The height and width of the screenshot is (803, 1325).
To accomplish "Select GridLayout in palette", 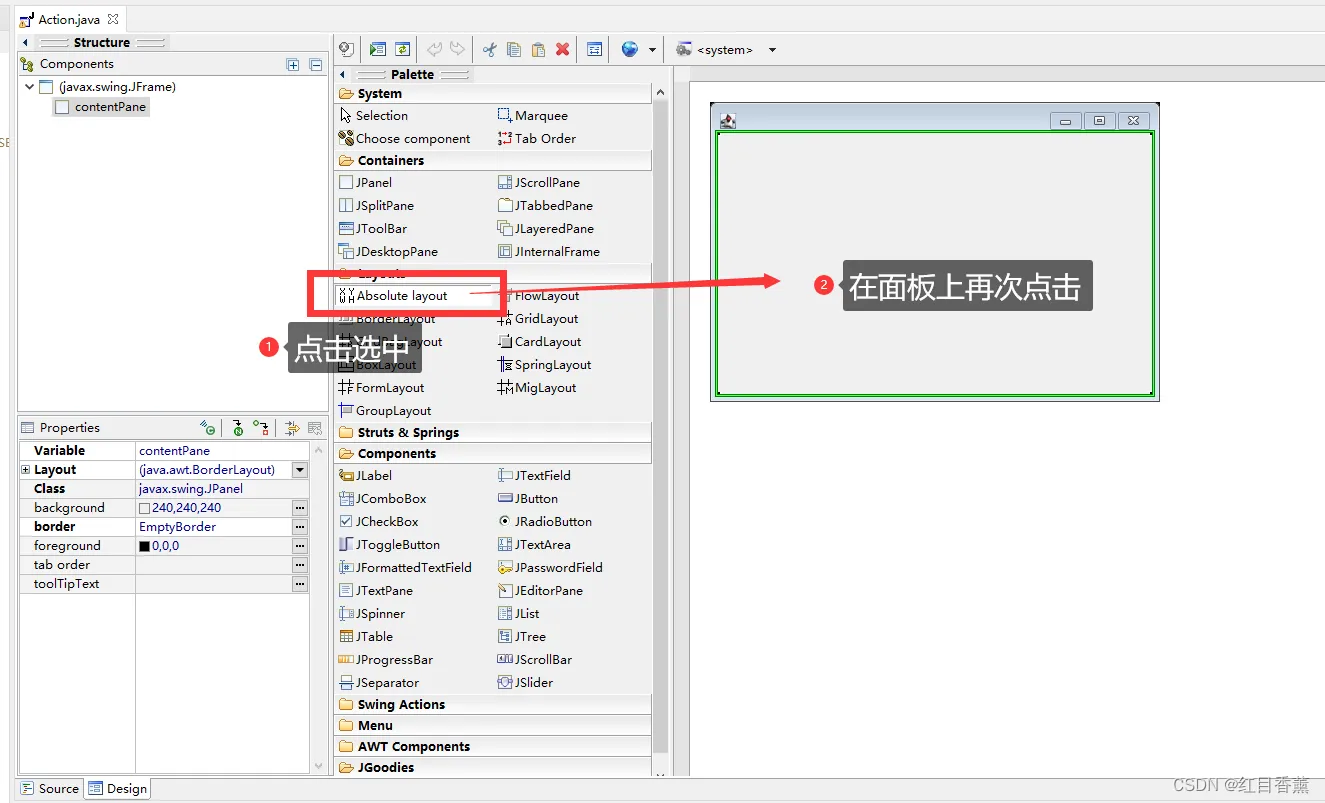I will click(538, 319).
